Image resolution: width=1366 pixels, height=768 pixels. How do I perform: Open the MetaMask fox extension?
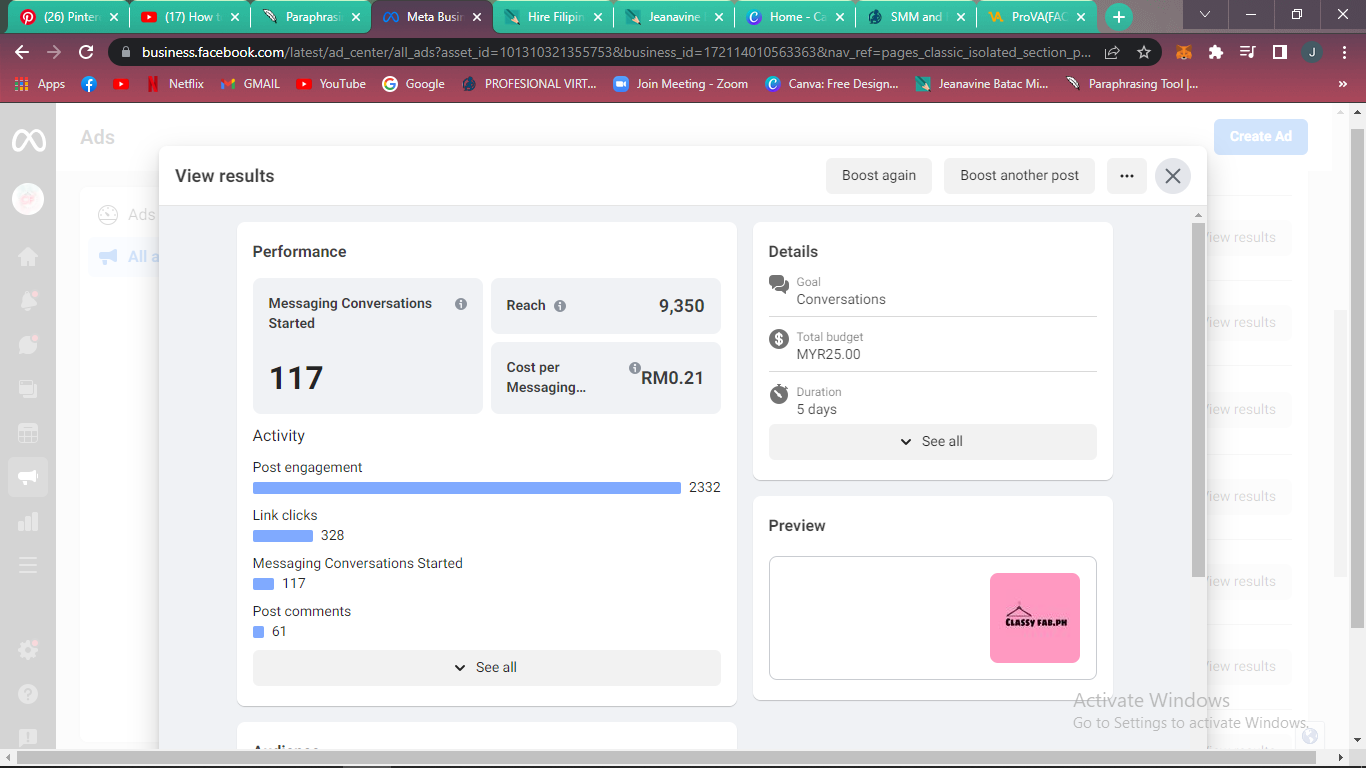click(x=1184, y=52)
